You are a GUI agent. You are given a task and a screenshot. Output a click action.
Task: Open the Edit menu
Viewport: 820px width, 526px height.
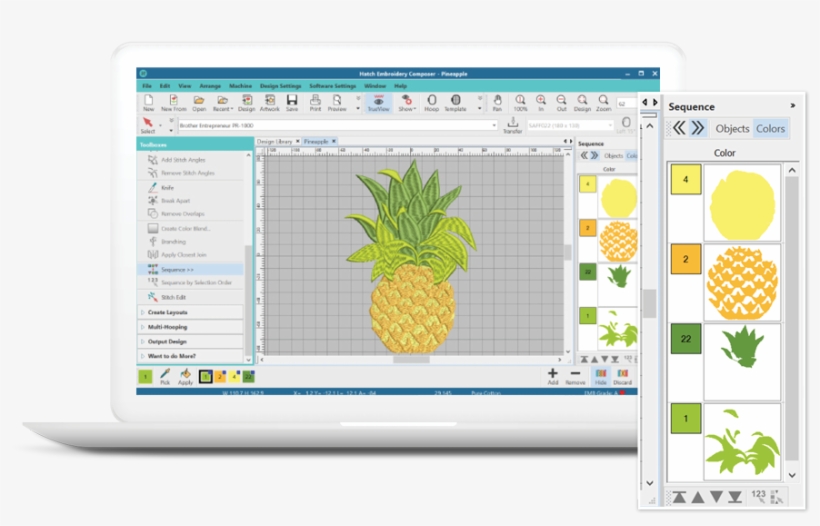tap(165, 86)
